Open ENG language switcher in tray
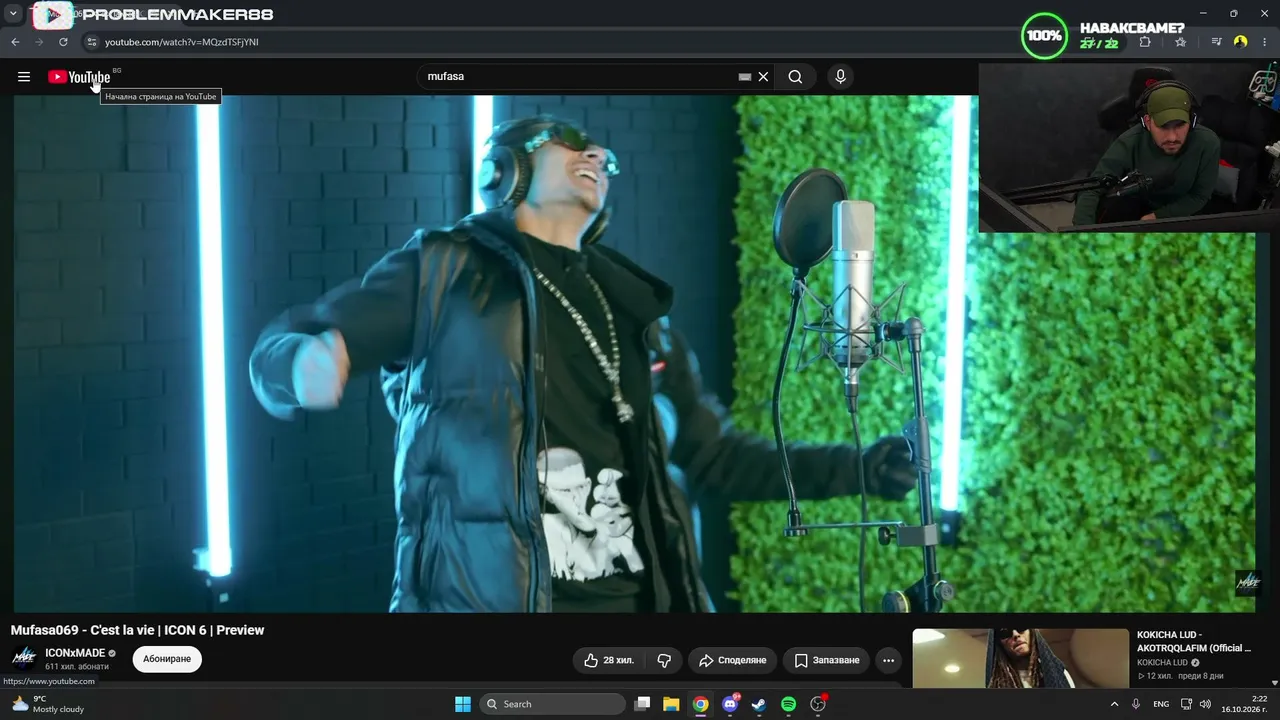 click(1161, 704)
